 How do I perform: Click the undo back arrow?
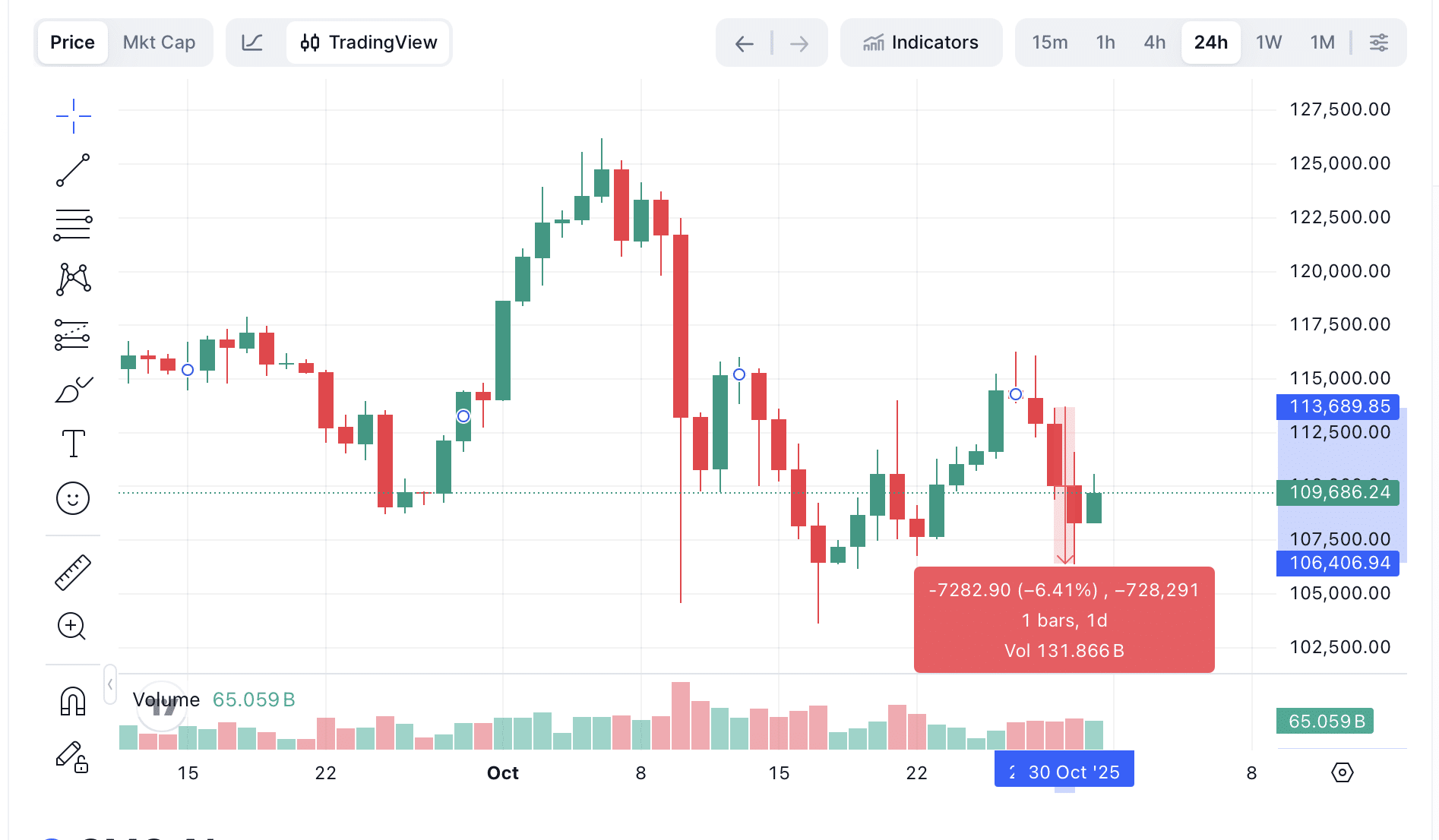[744, 43]
